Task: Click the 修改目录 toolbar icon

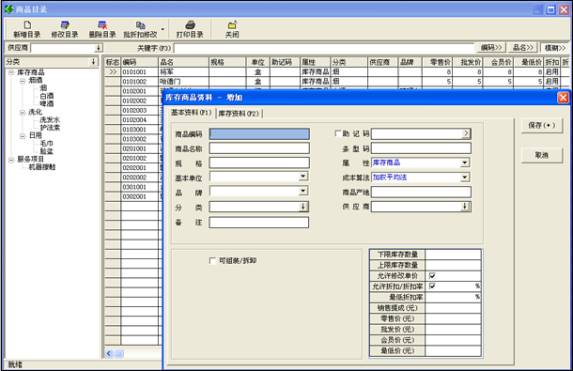Action: (65, 25)
